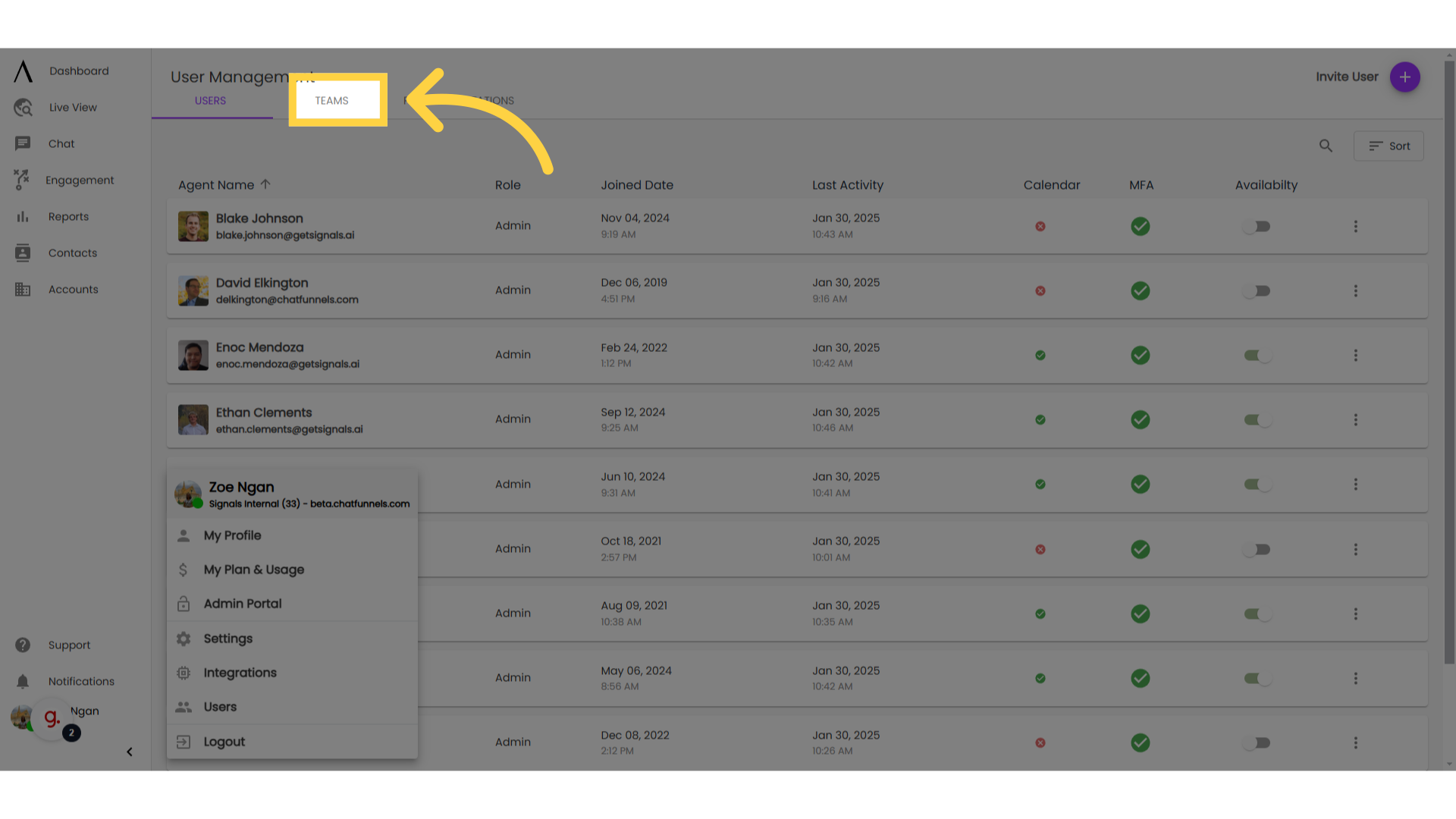Expand options for Blake Johnson row
The image size is (1456, 819).
coord(1356,226)
